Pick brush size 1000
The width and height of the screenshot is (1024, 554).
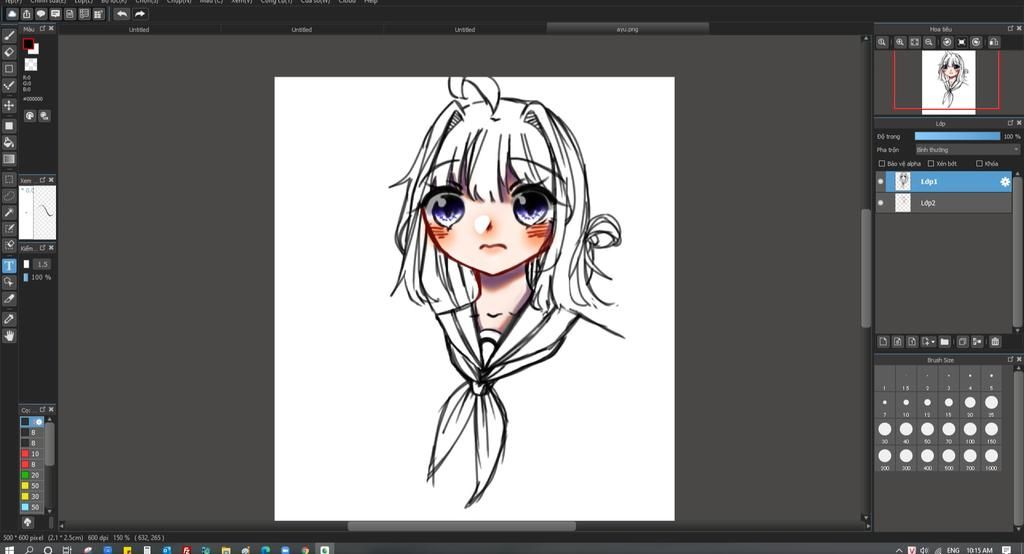(x=991, y=457)
